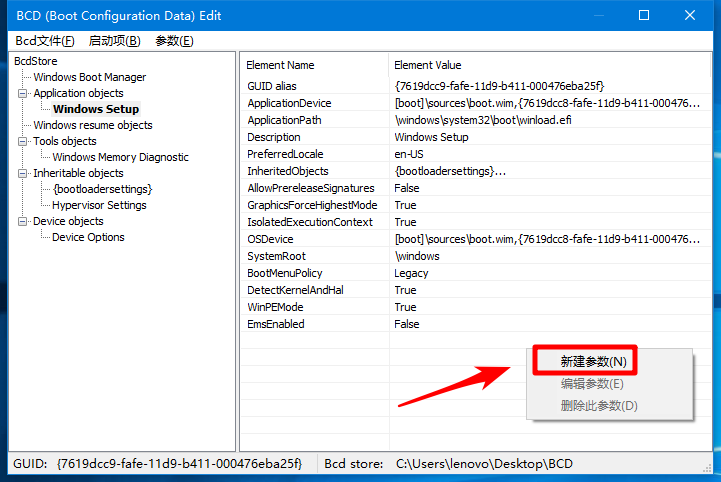Select Windows resume objects tree item
The image size is (721, 482).
coord(93,125)
